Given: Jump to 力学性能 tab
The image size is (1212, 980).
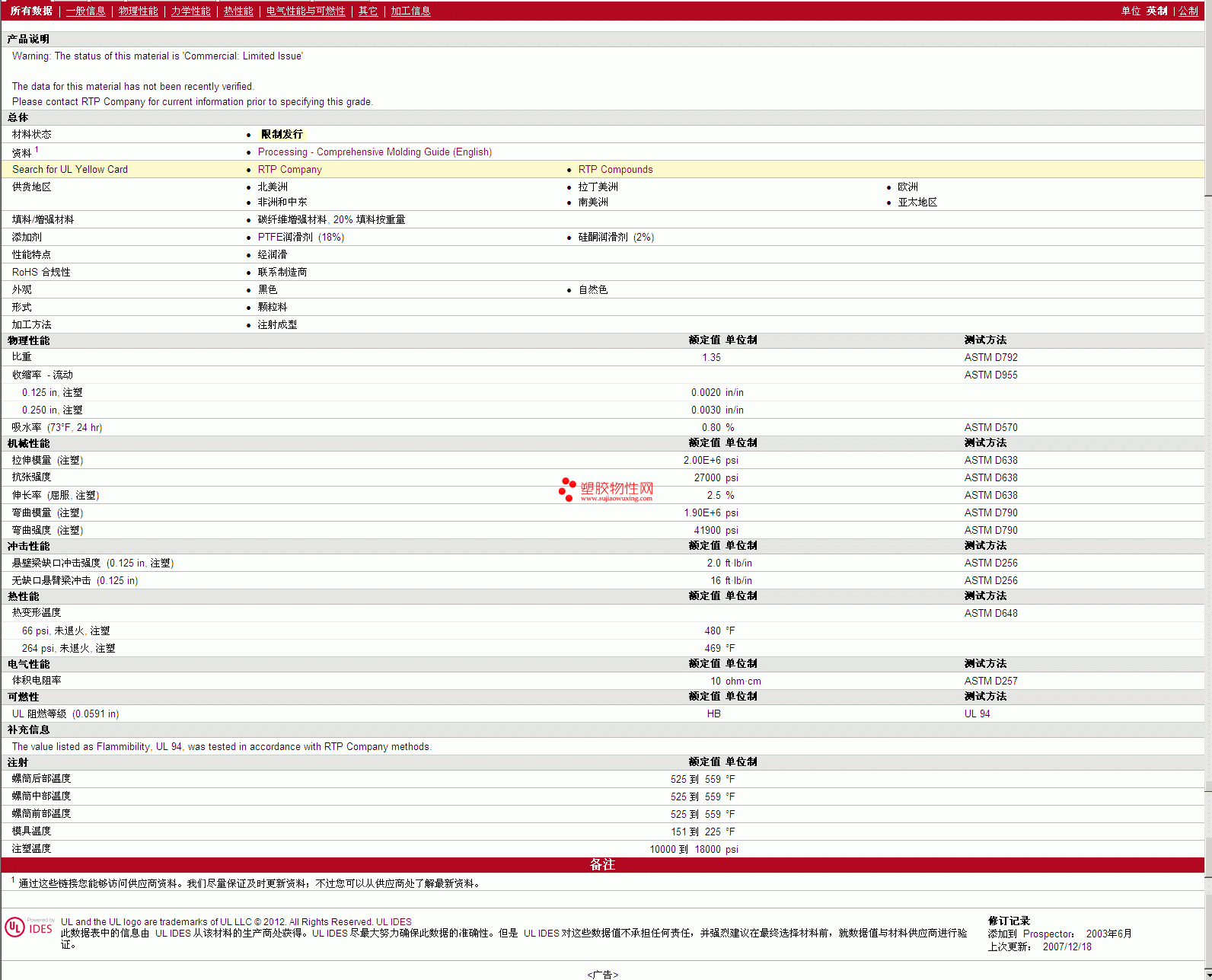Looking at the screenshot, I should point(190,11).
